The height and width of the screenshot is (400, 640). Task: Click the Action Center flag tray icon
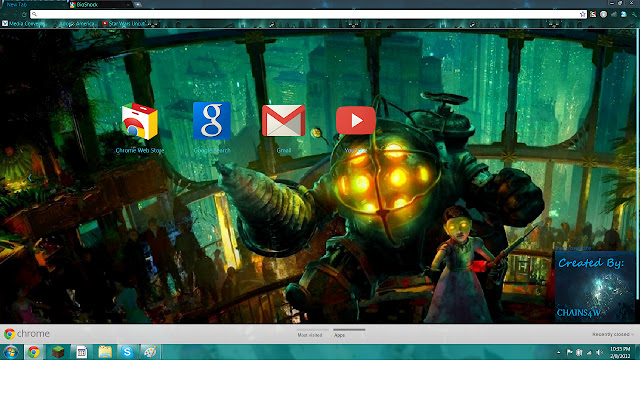pos(569,352)
